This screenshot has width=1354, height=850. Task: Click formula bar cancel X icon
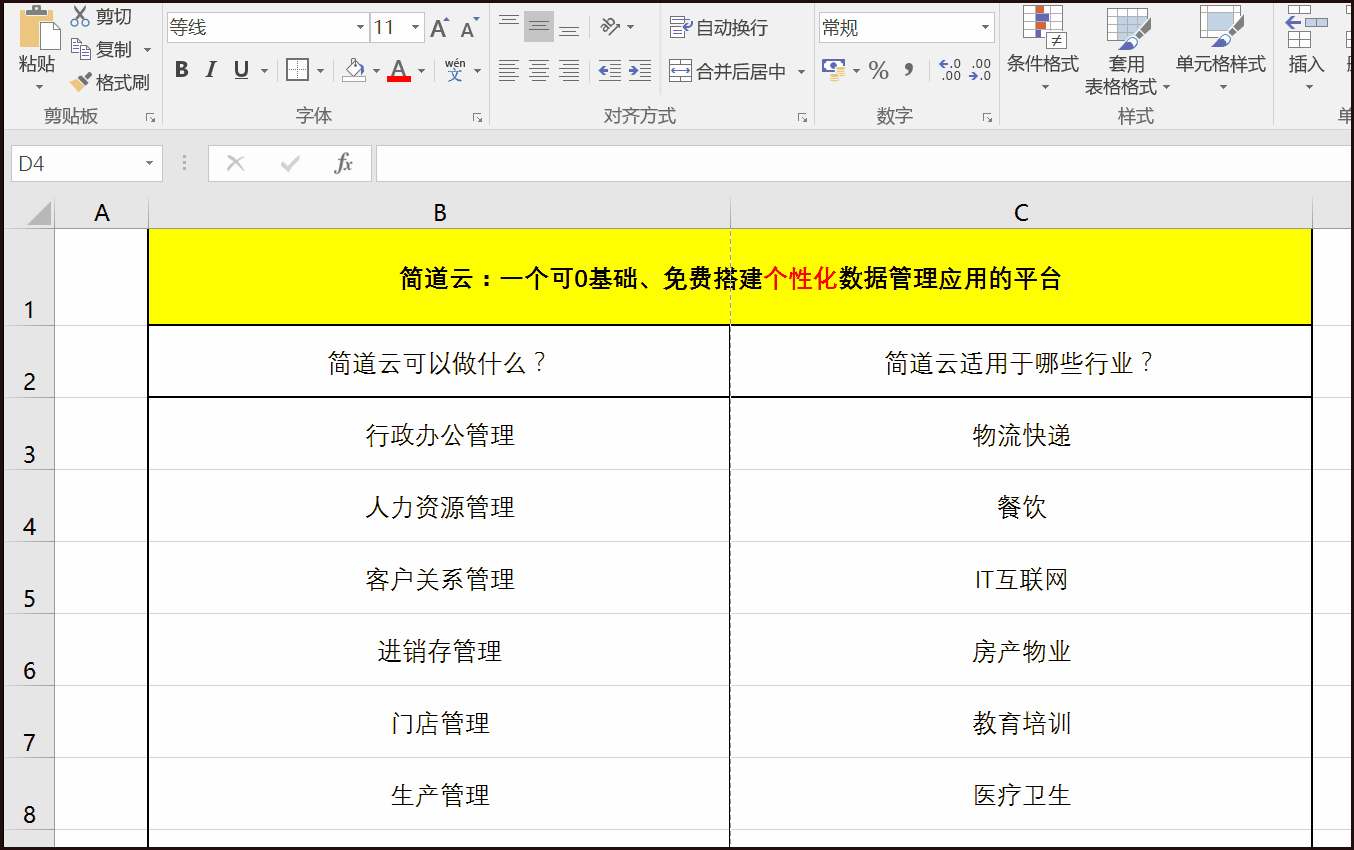click(x=236, y=163)
